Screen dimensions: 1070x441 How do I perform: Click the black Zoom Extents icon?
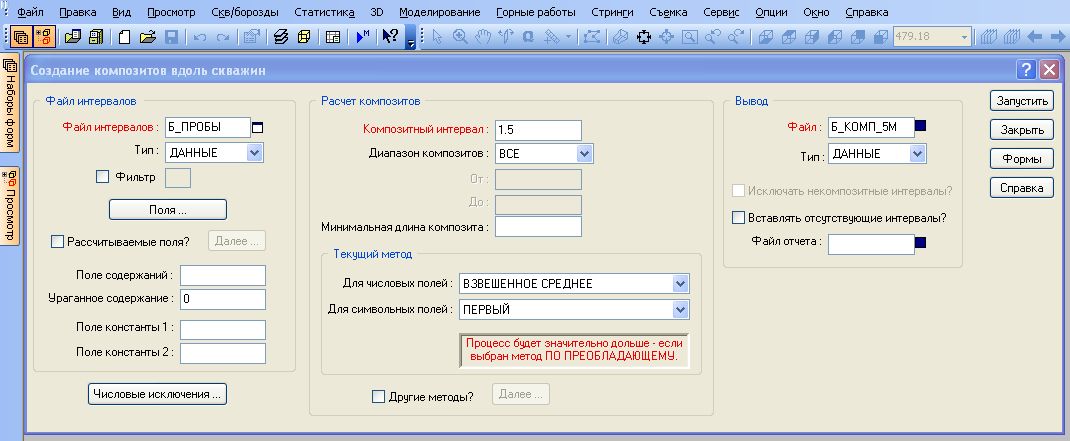pos(643,37)
